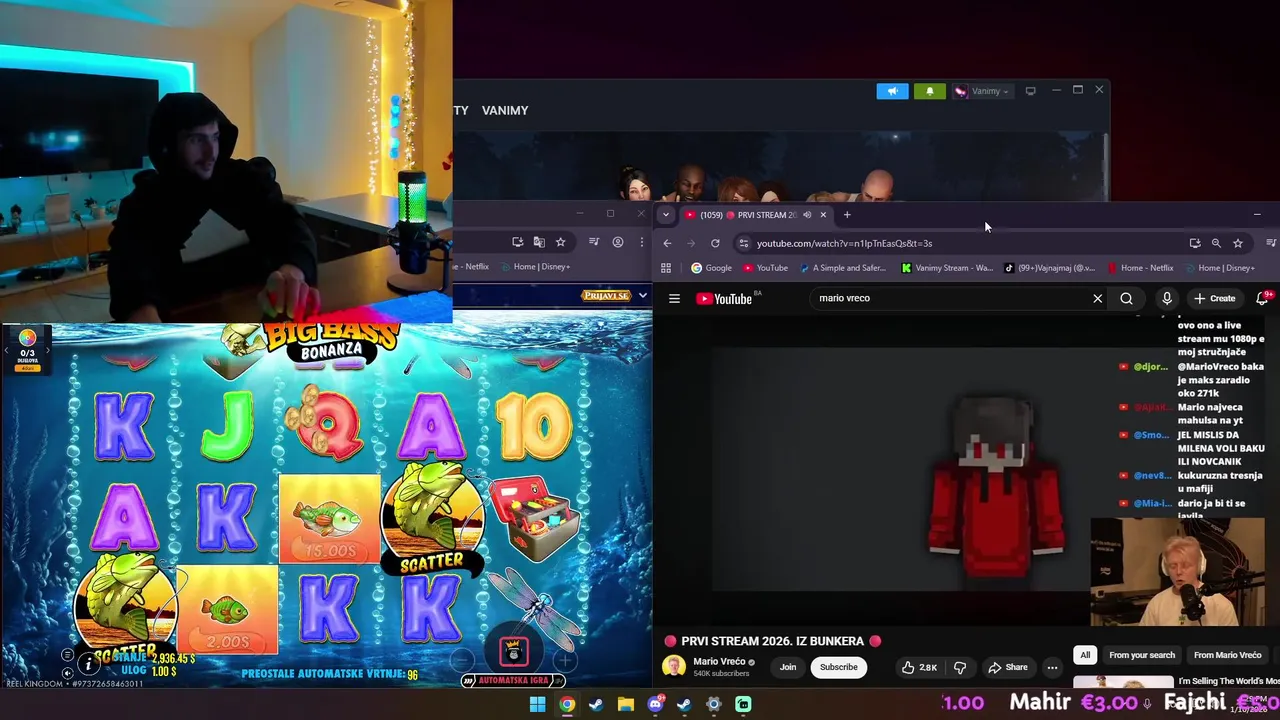Increase bet with plus button

pos(566,660)
